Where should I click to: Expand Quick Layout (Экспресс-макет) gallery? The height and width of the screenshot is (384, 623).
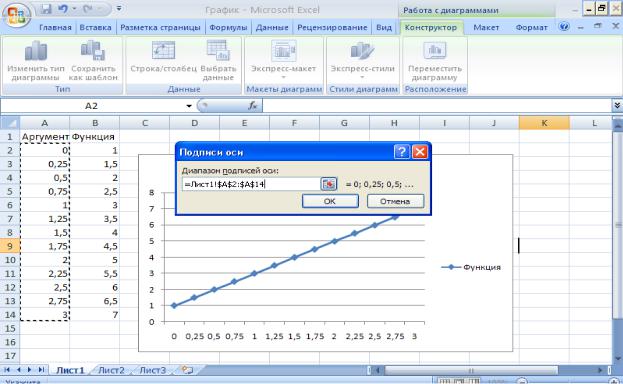(x=284, y=59)
